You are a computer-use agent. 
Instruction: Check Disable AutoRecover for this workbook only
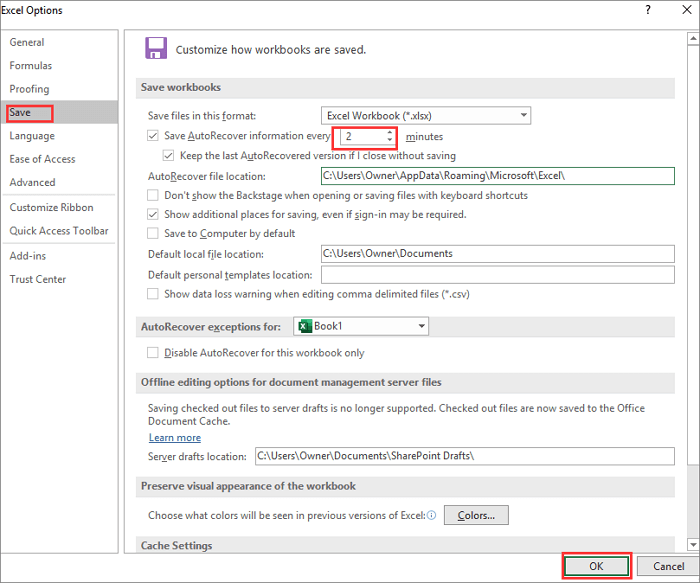click(x=153, y=352)
